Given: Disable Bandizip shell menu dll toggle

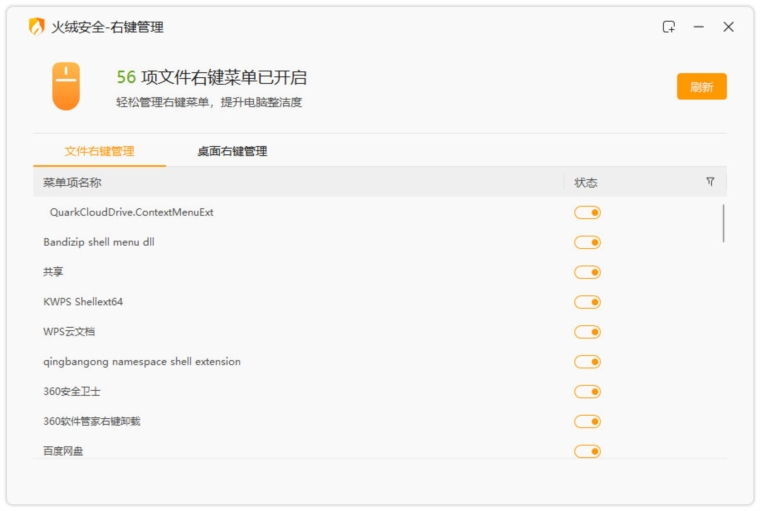Looking at the screenshot, I should (x=587, y=242).
